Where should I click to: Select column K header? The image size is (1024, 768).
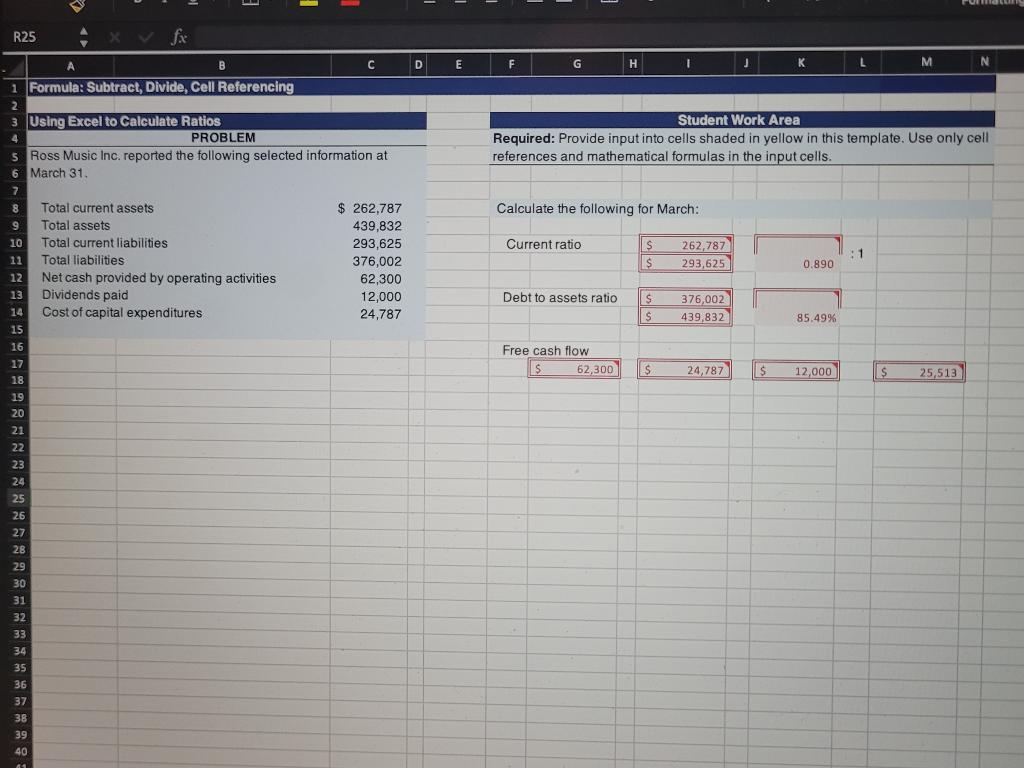coord(801,63)
